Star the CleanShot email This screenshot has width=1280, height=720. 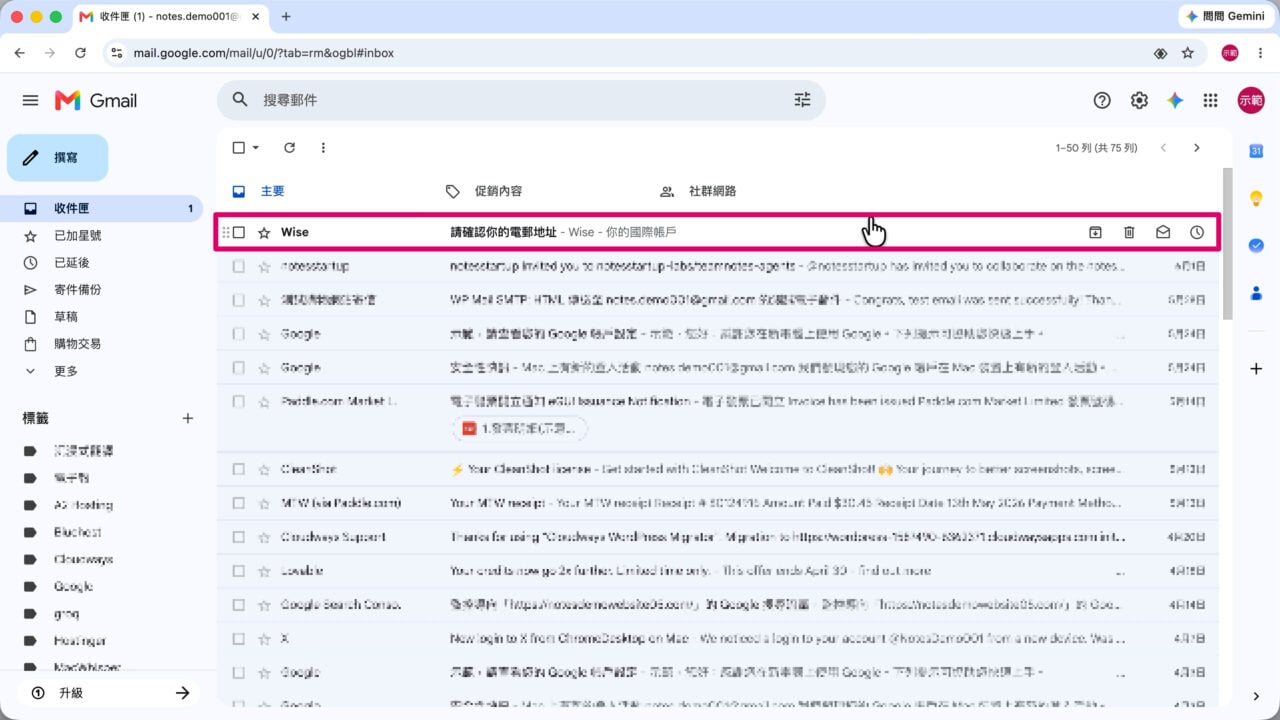pyautogui.click(x=264, y=469)
